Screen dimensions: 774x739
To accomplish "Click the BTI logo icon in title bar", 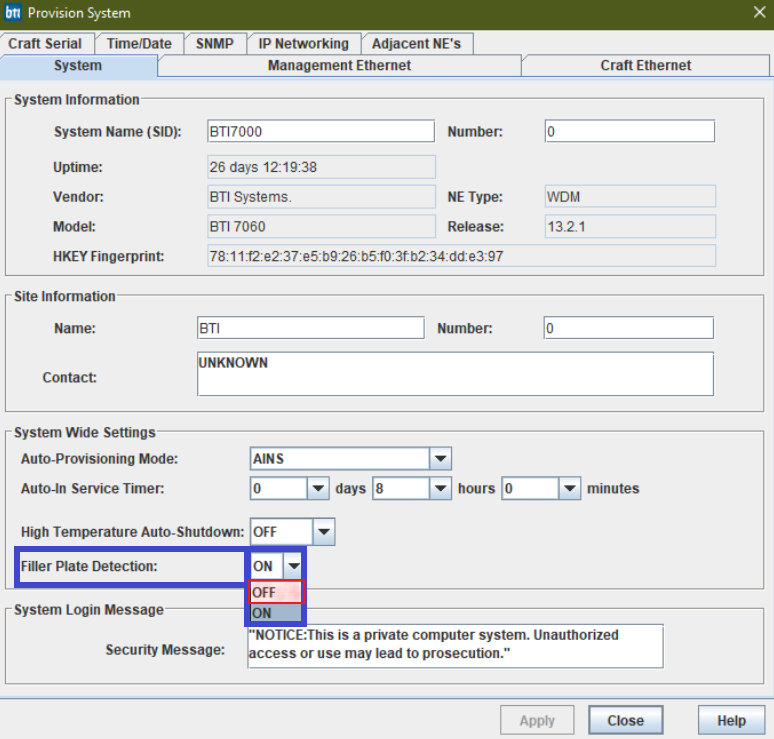I will tap(13, 13).
